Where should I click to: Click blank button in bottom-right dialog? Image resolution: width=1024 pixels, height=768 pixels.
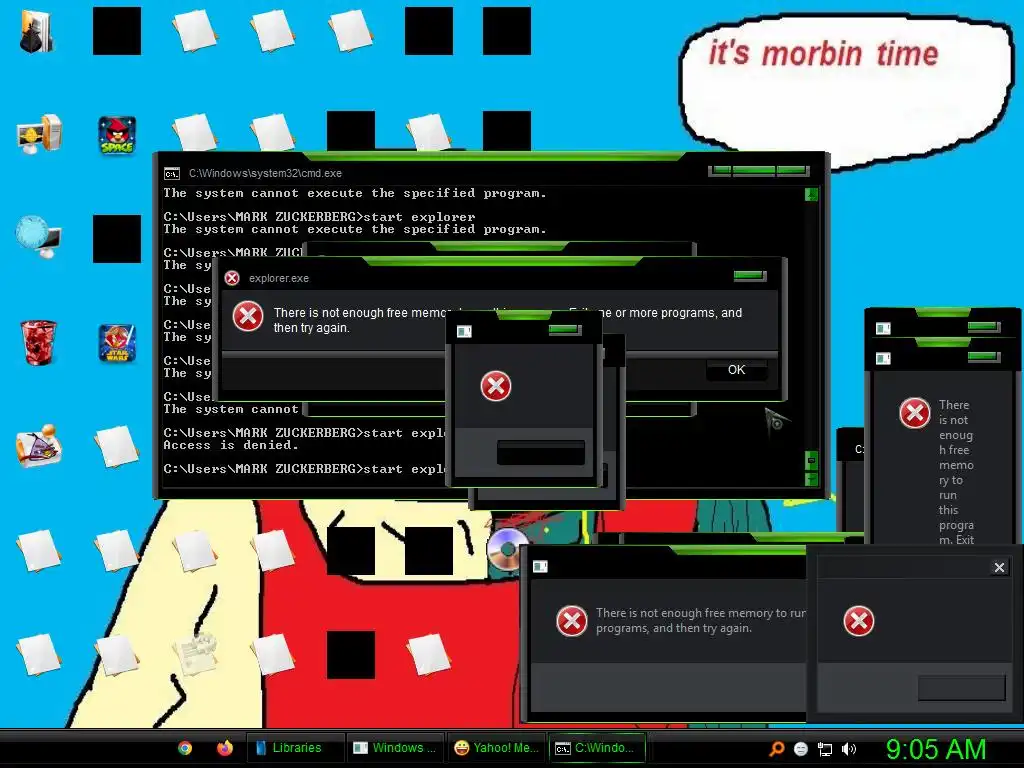961,688
